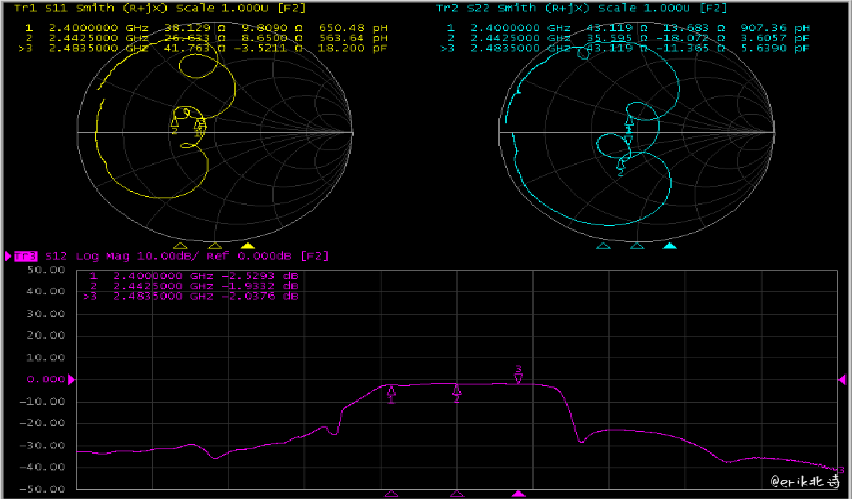This screenshot has height=499, width=852.
Task: Click first hollow yellow marker triangle under S11
Action: click(x=180, y=244)
